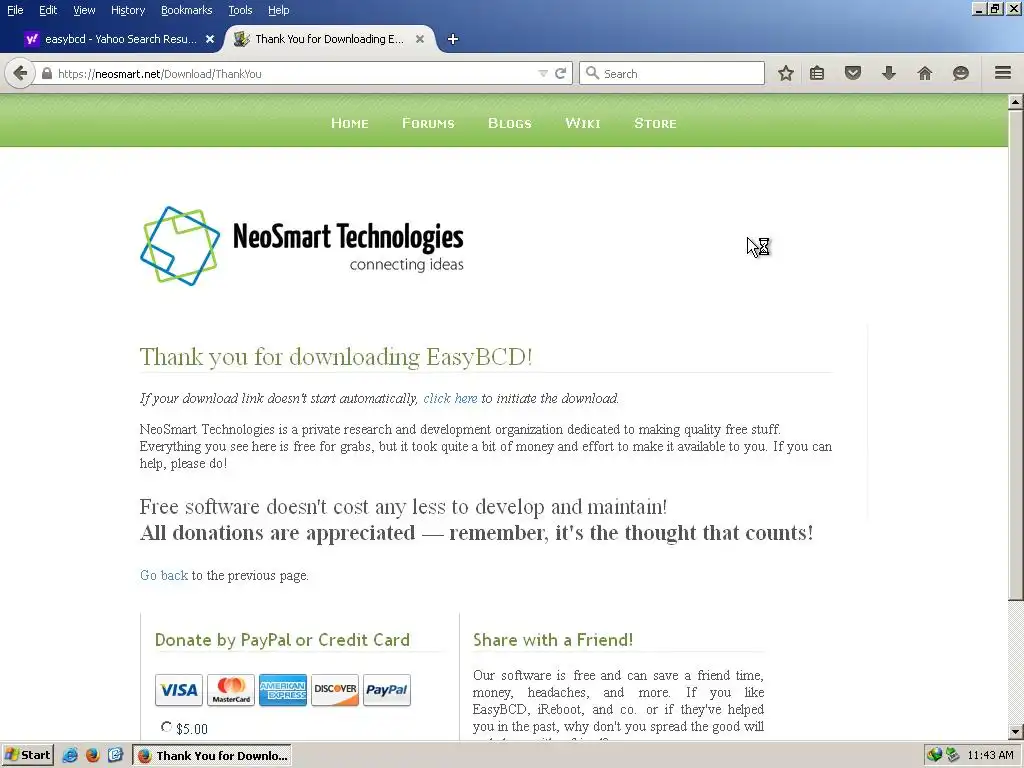Open the Tools menu
1024x768 pixels.
coord(240,10)
